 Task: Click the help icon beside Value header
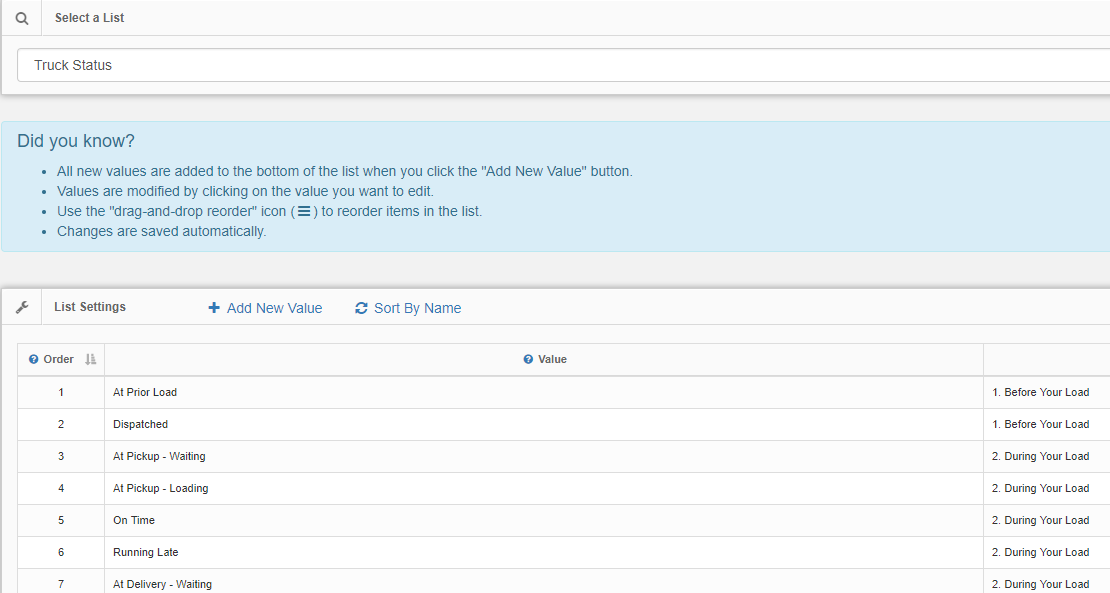pyautogui.click(x=528, y=359)
